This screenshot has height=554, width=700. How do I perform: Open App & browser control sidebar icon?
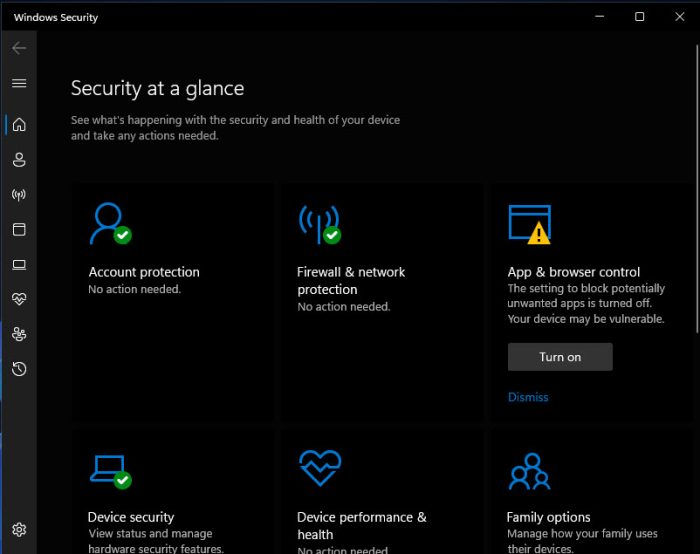(19, 229)
